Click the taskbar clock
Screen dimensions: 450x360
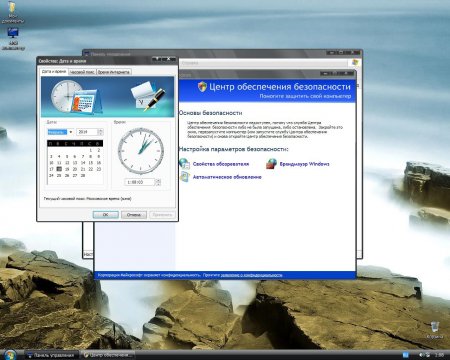(x=439, y=355)
